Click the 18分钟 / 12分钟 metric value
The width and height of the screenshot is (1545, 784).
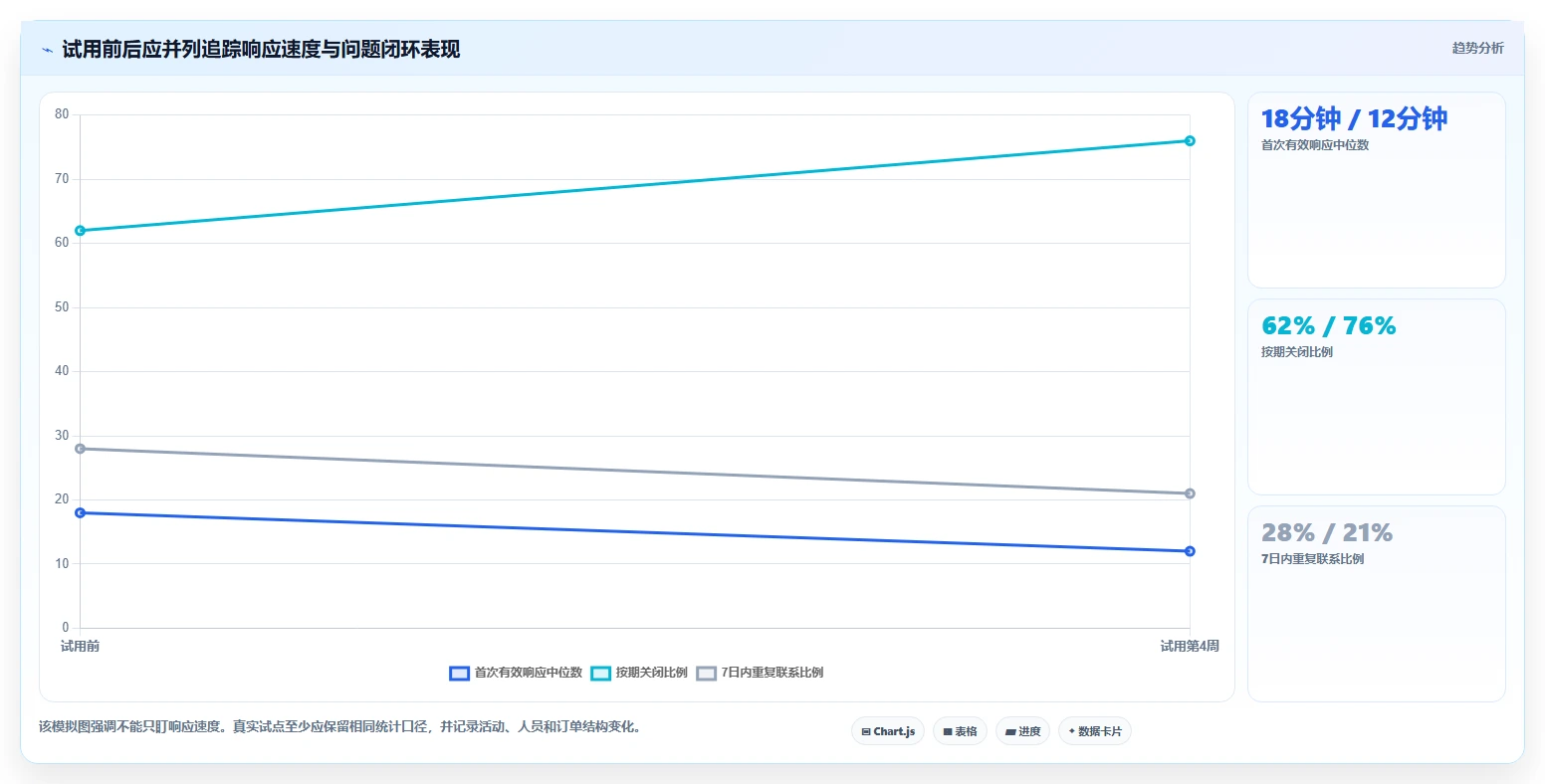coord(1354,118)
